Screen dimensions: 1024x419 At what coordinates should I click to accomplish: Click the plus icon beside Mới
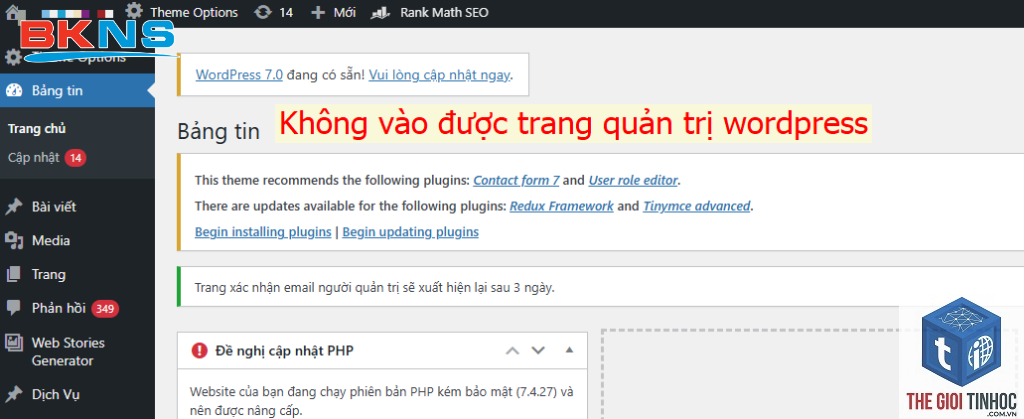coord(317,12)
